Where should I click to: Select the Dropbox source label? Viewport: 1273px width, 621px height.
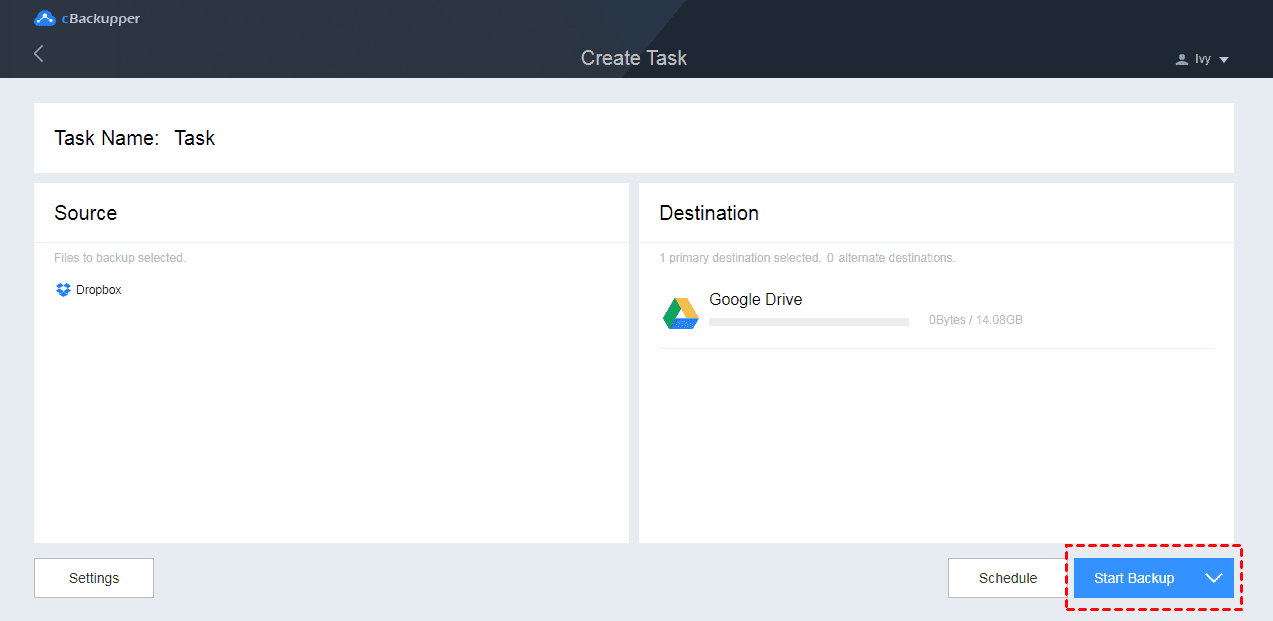pyautogui.click(x=99, y=290)
